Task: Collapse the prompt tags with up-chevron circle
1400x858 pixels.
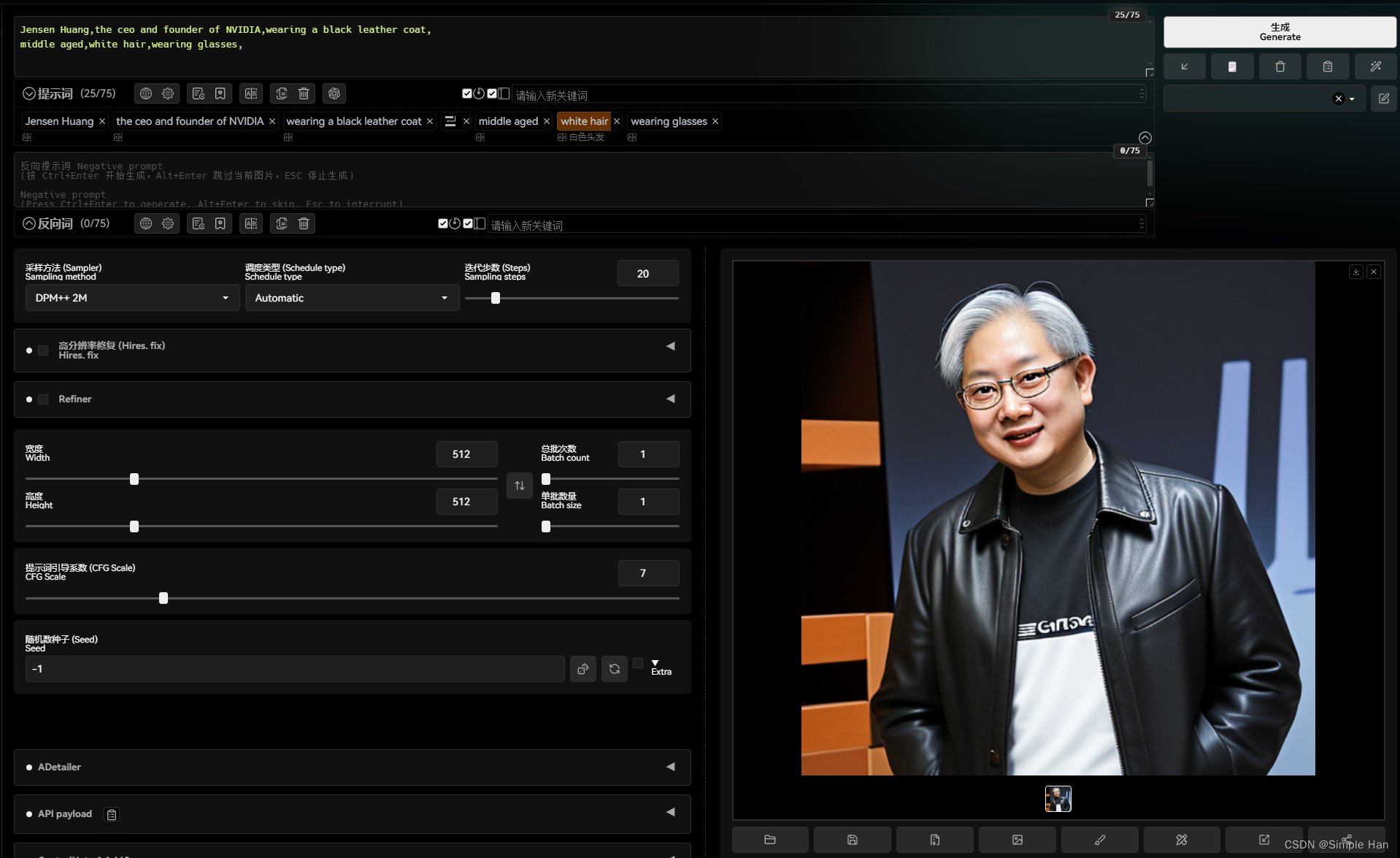Action: click(x=1145, y=138)
